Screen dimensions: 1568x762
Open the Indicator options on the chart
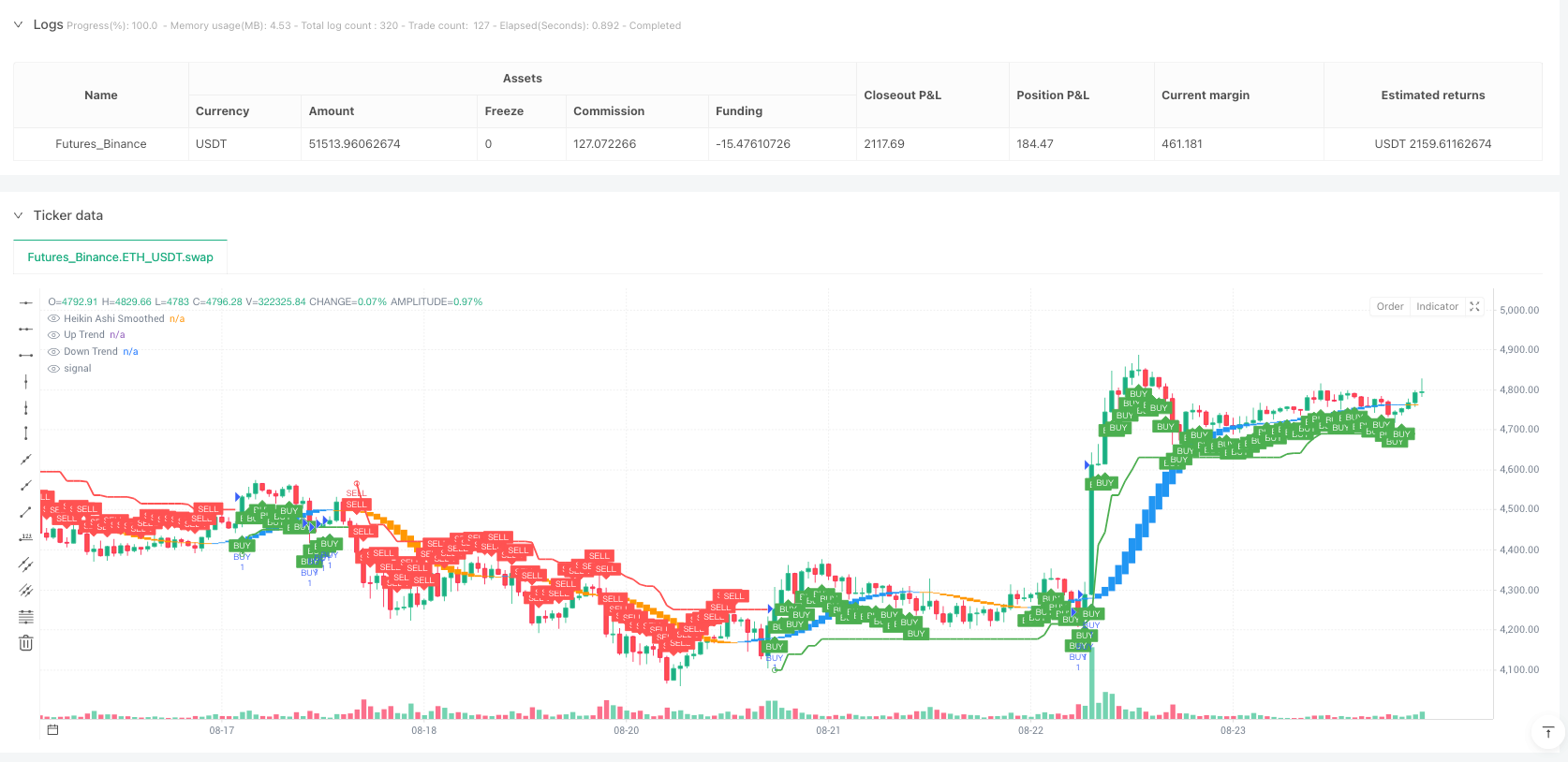click(1437, 307)
